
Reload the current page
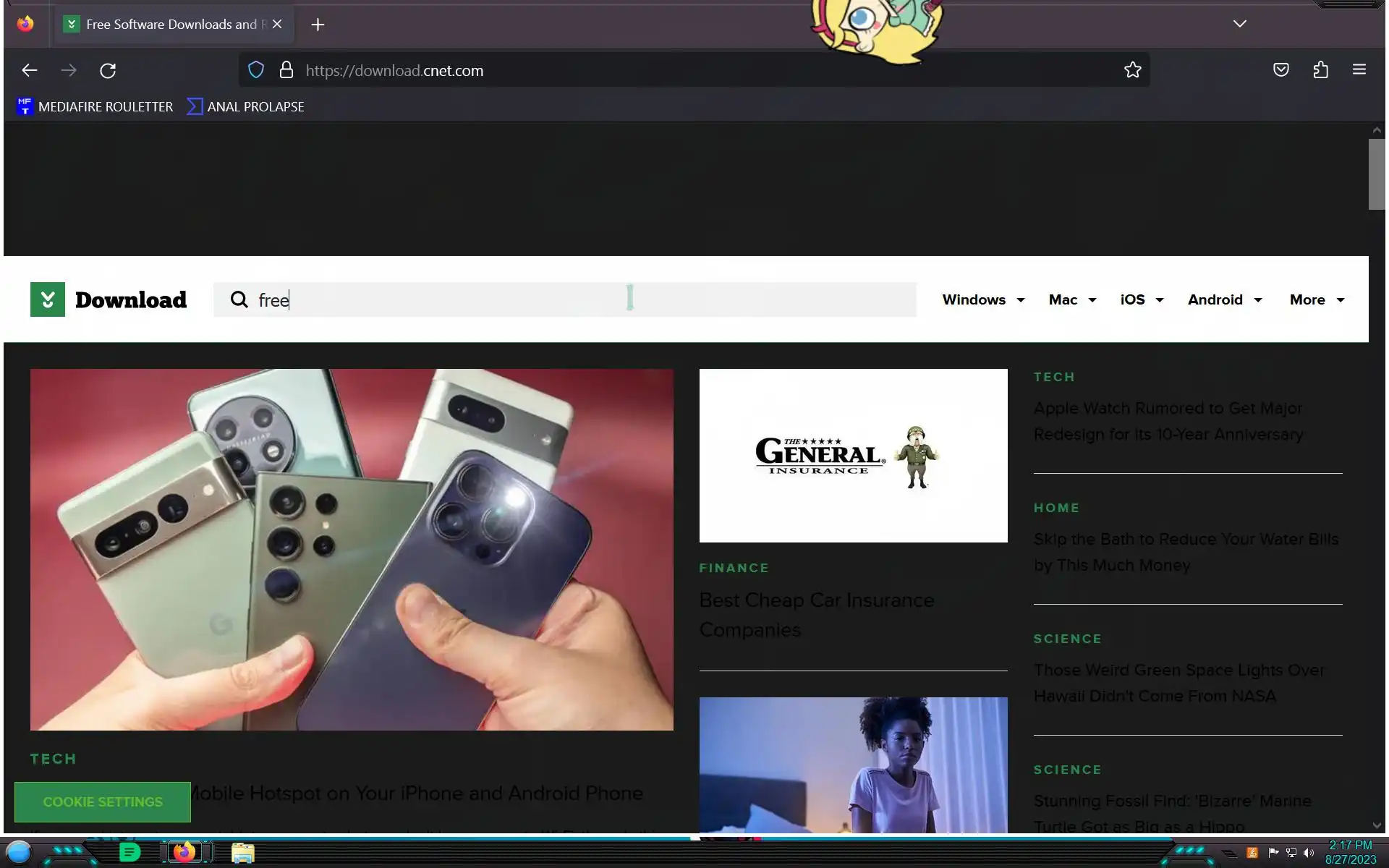pyautogui.click(x=108, y=70)
